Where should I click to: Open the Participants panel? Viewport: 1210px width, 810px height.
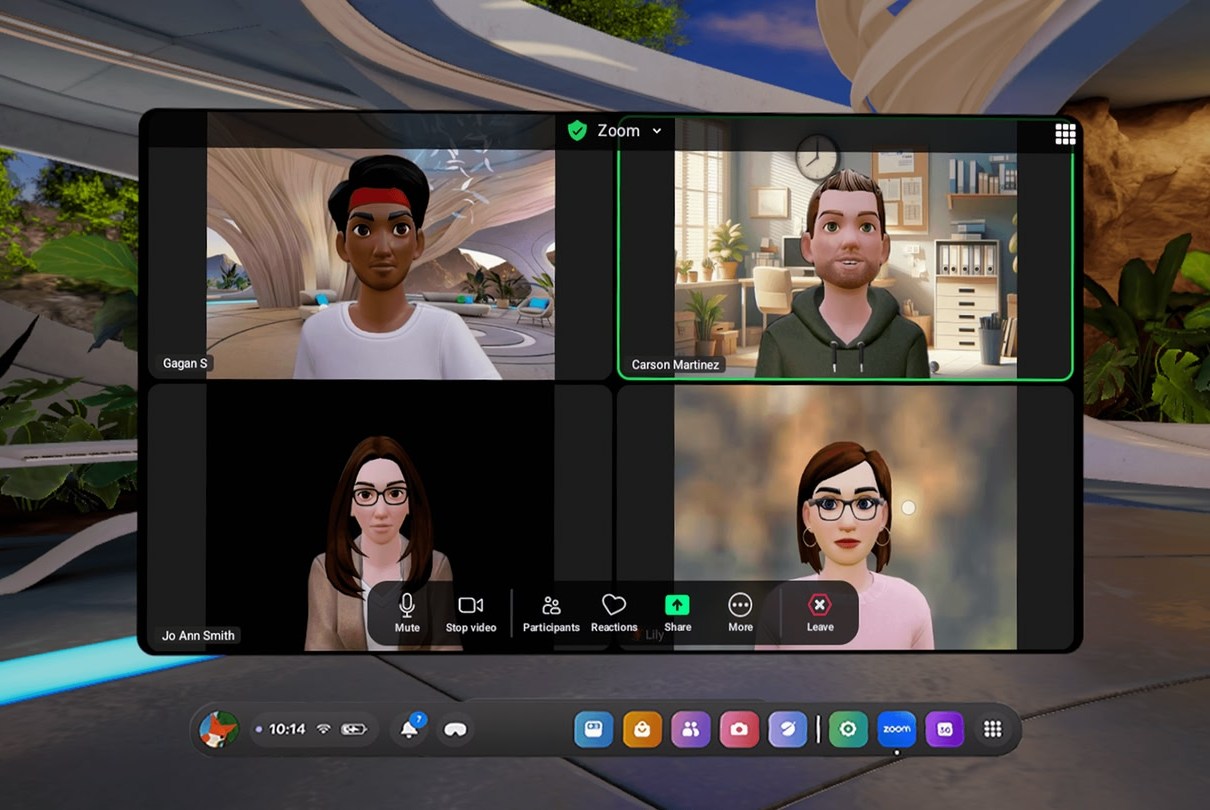point(551,611)
